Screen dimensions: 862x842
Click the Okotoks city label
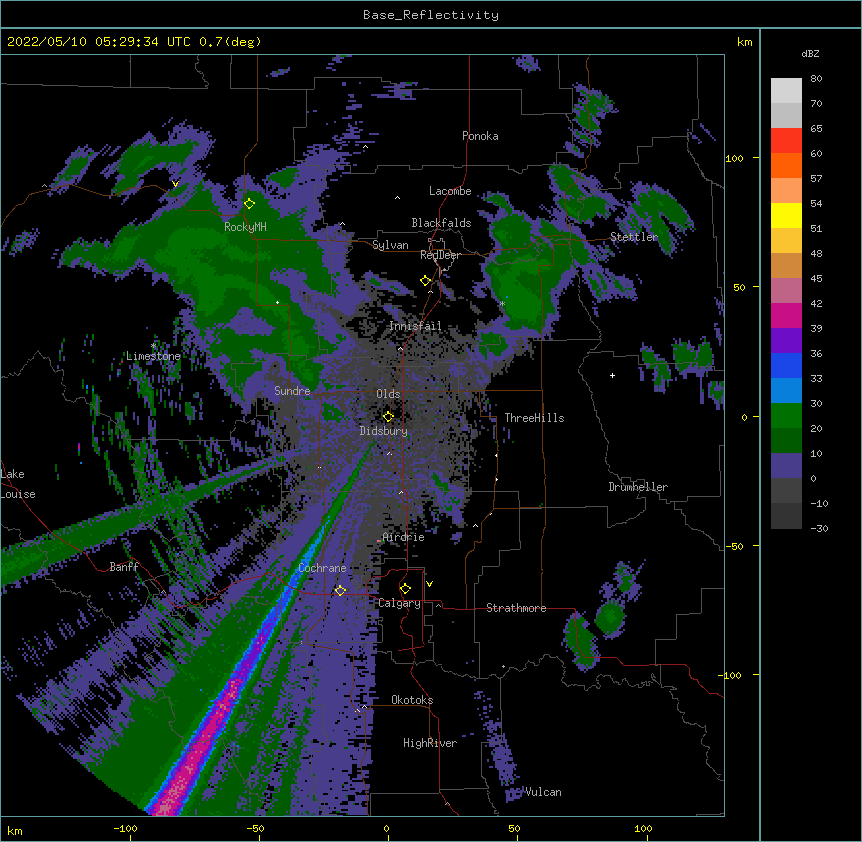412,700
